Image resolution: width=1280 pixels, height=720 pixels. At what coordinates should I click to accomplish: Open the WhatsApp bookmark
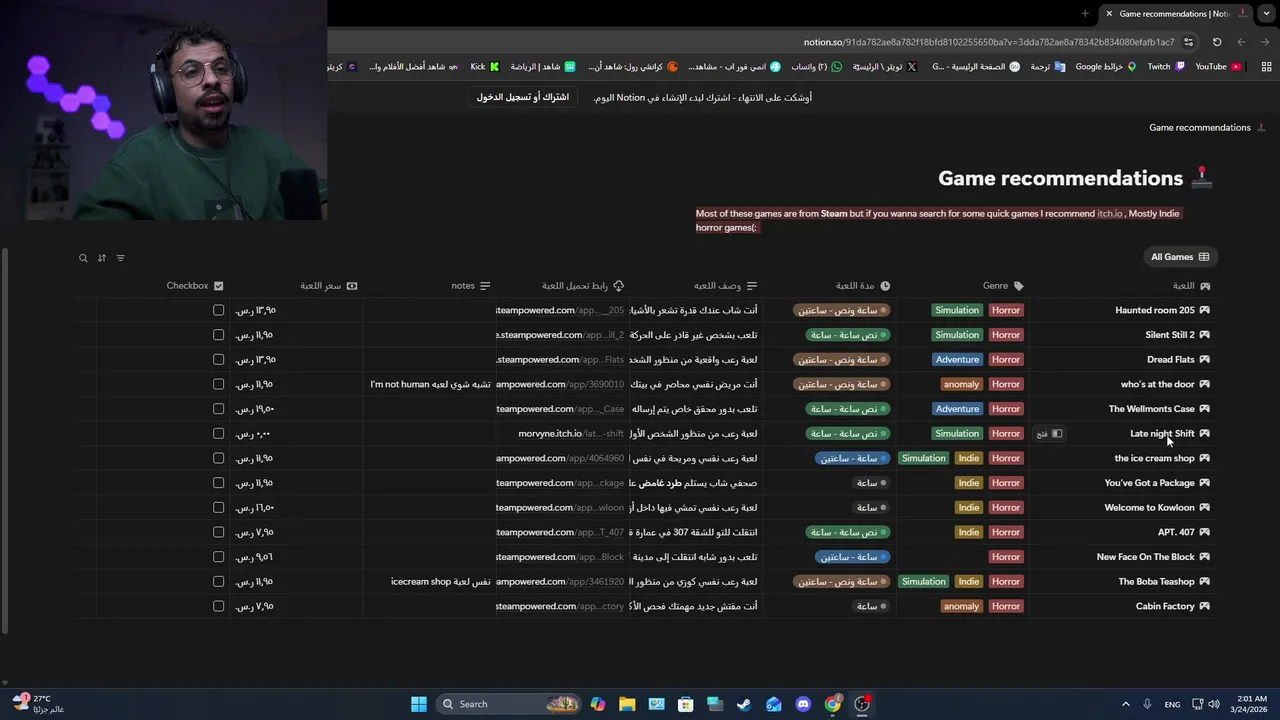[816, 67]
